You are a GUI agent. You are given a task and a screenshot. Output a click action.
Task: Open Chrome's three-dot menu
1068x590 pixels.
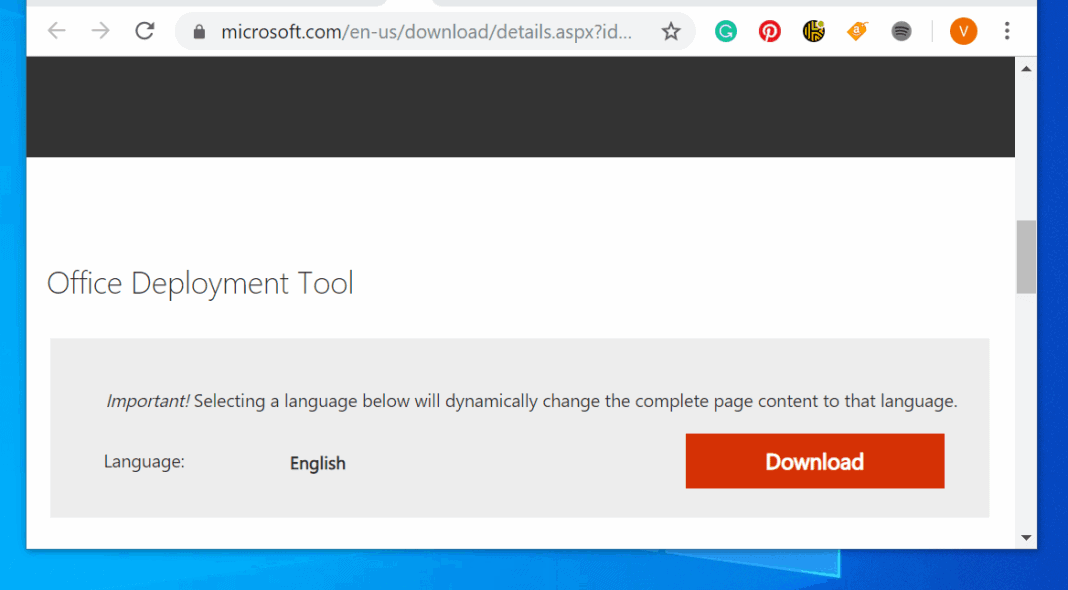click(x=1007, y=31)
